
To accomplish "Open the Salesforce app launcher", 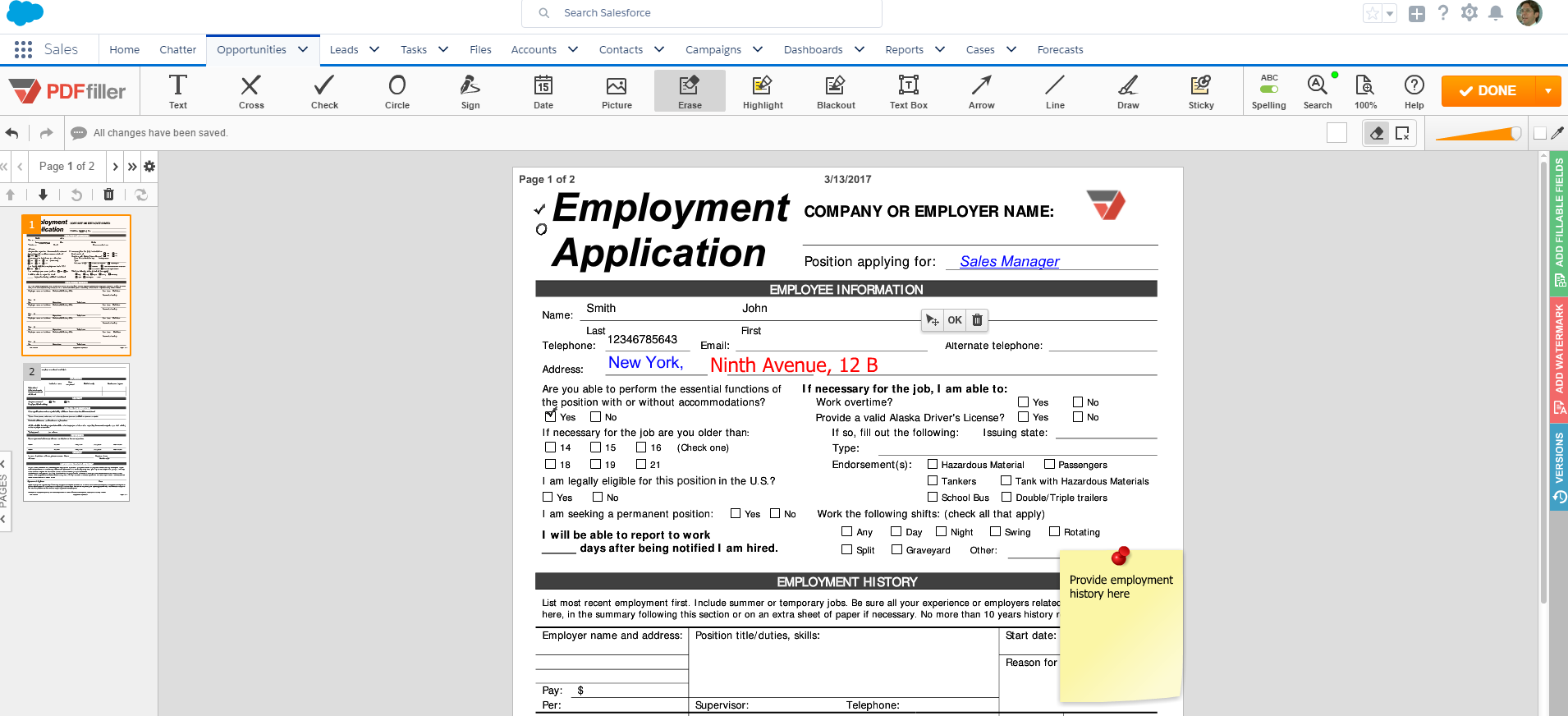I will (23, 49).
